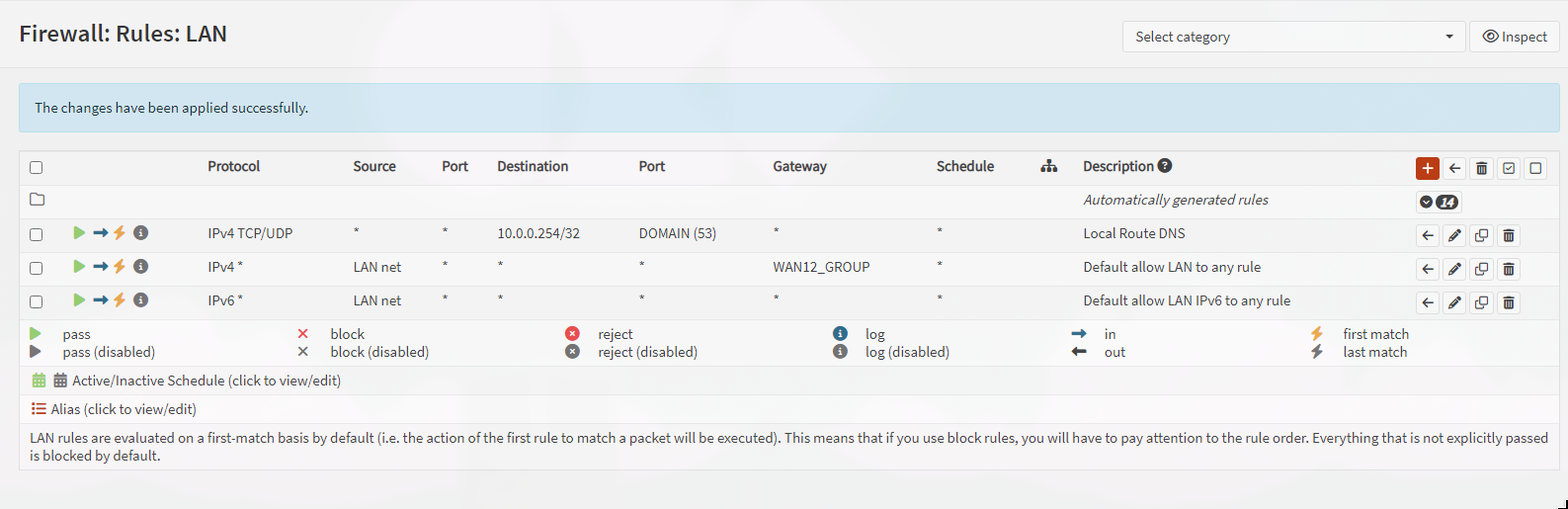
Task: Enable selected rules with the header check icon
Action: (1509, 168)
